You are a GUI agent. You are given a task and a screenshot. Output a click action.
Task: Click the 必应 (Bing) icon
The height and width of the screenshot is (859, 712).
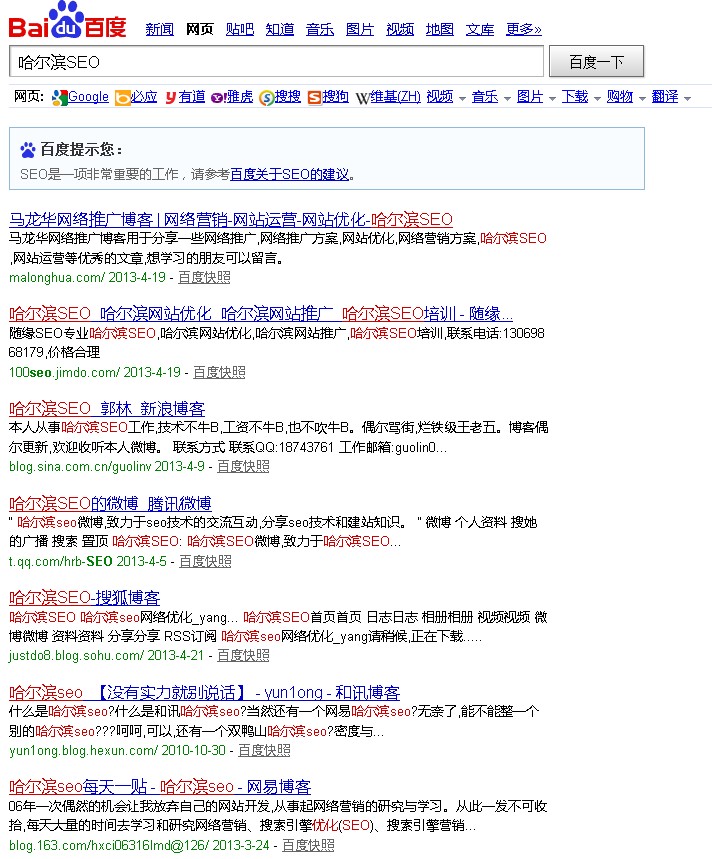click(x=122, y=98)
